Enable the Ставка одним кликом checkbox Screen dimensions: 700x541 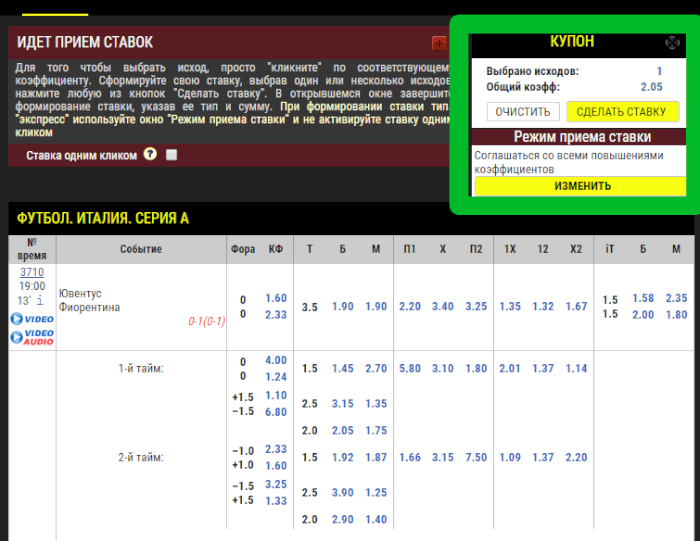(x=172, y=155)
